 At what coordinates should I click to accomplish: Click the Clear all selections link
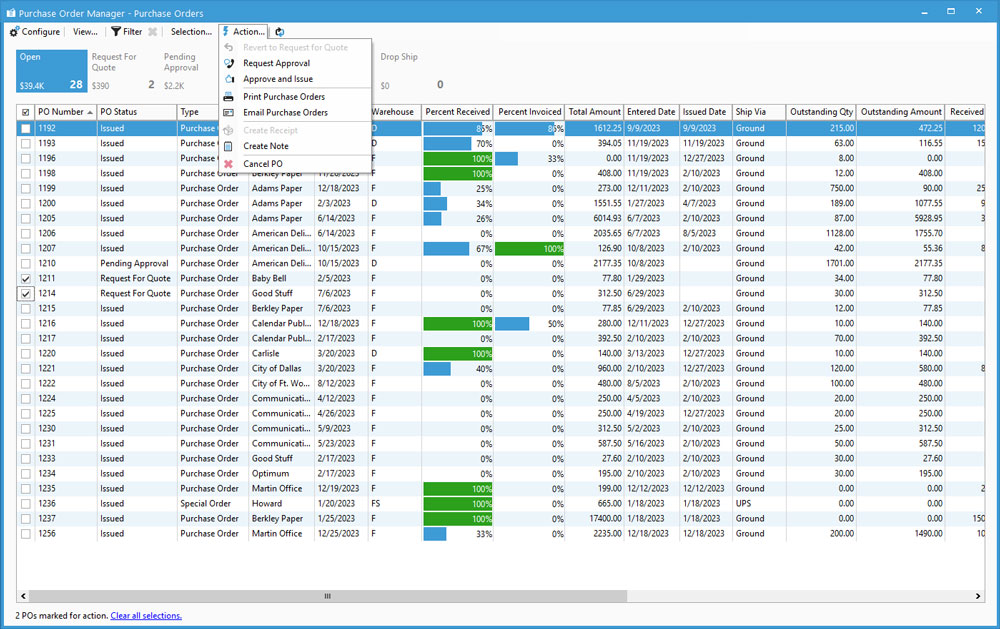pos(146,616)
